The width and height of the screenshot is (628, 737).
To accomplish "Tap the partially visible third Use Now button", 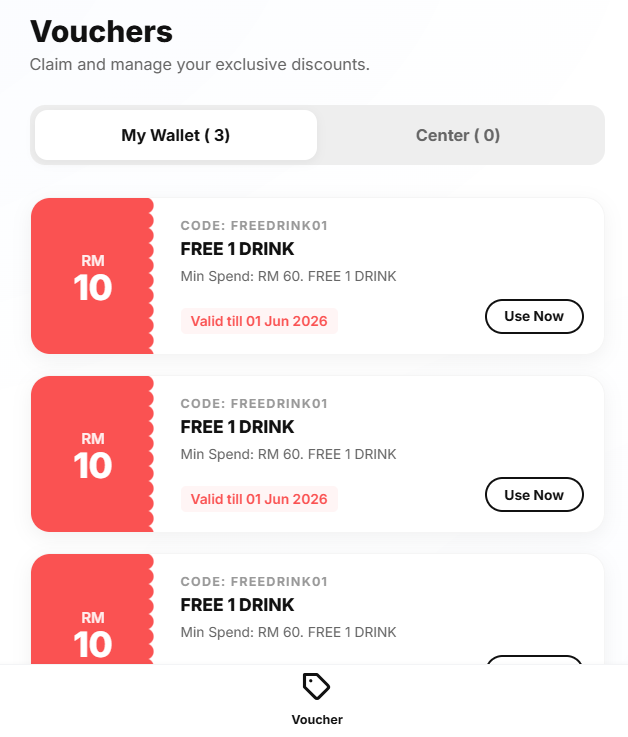I will tap(534, 660).
